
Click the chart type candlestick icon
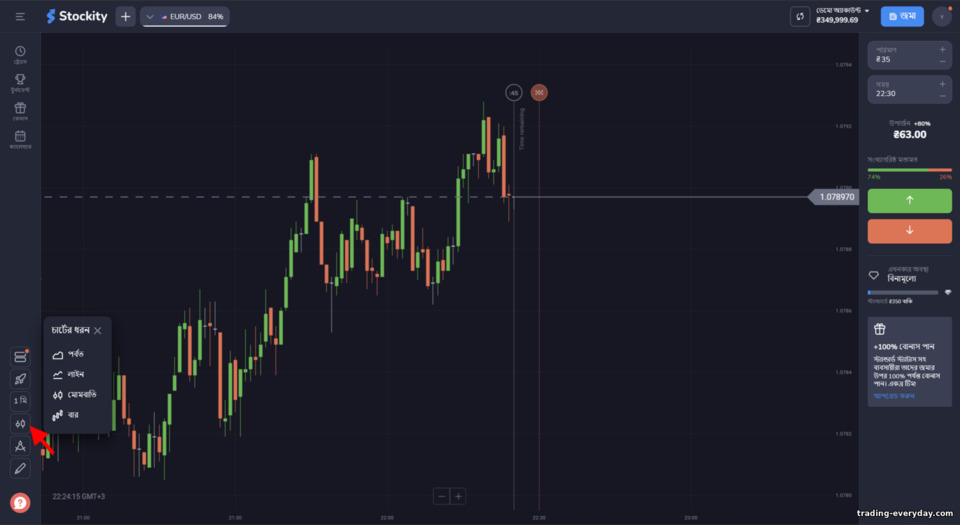click(x=20, y=423)
